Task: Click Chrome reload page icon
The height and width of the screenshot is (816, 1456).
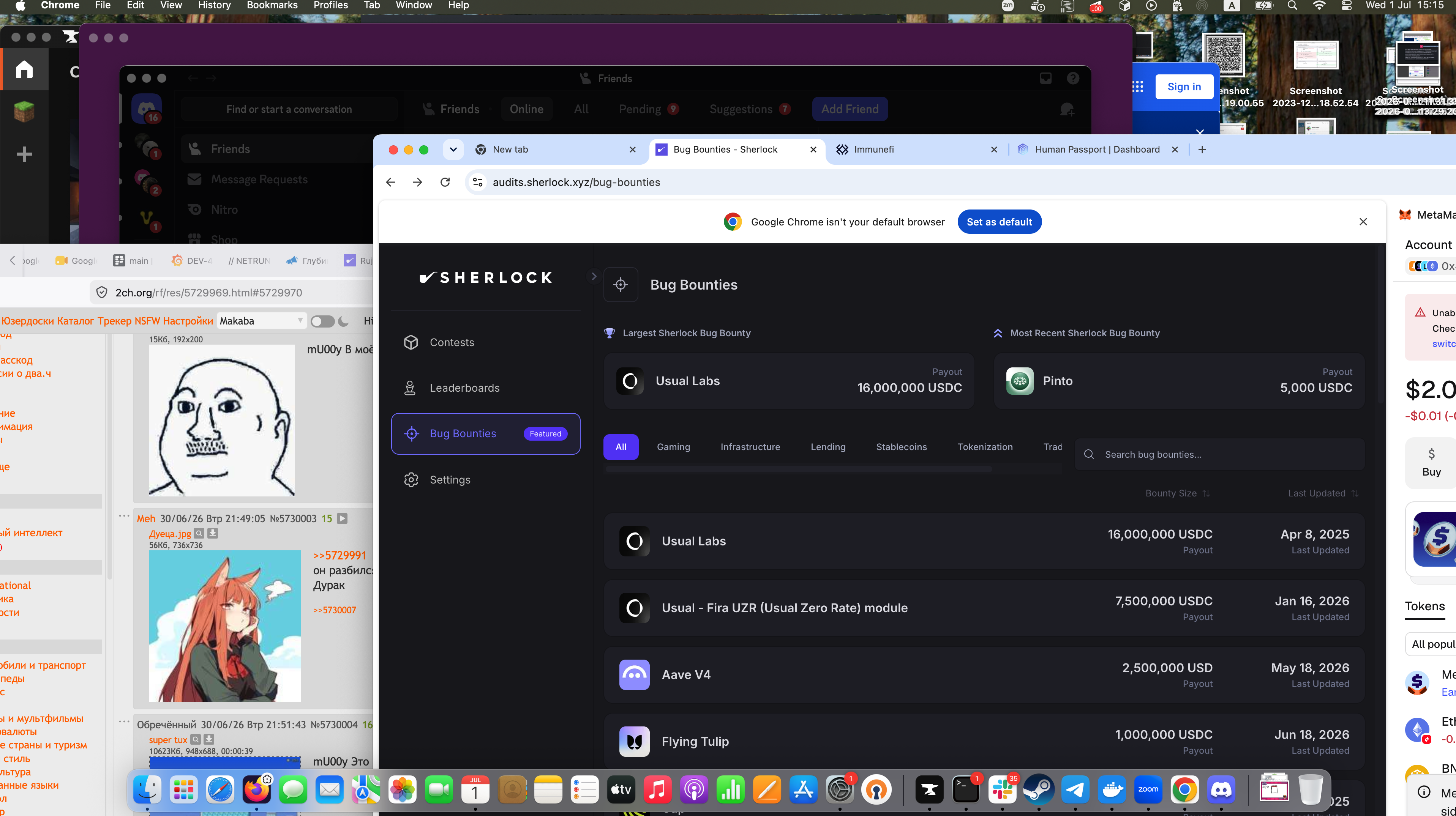Action: pyautogui.click(x=445, y=182)
